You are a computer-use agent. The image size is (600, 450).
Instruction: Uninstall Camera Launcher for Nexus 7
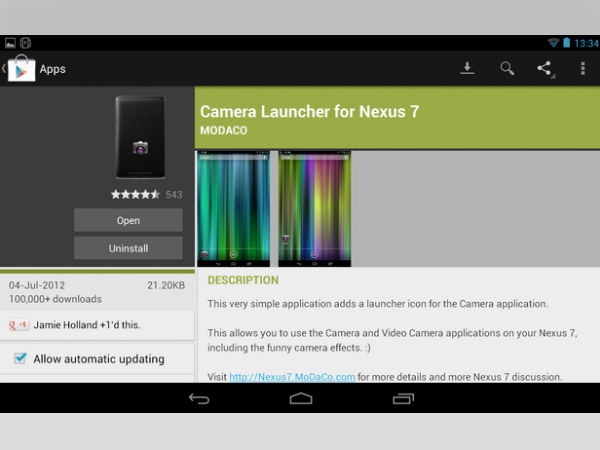128,248
